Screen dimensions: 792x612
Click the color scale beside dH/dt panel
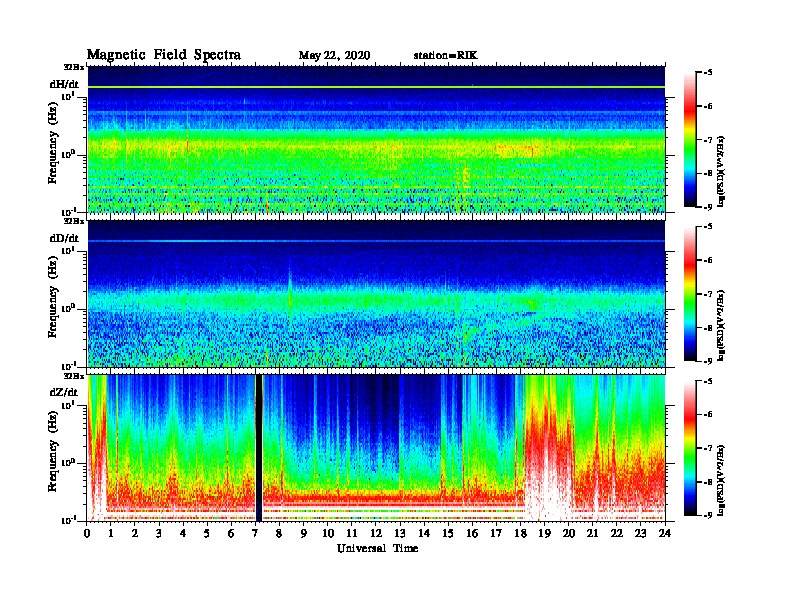[x=689, y=140]
